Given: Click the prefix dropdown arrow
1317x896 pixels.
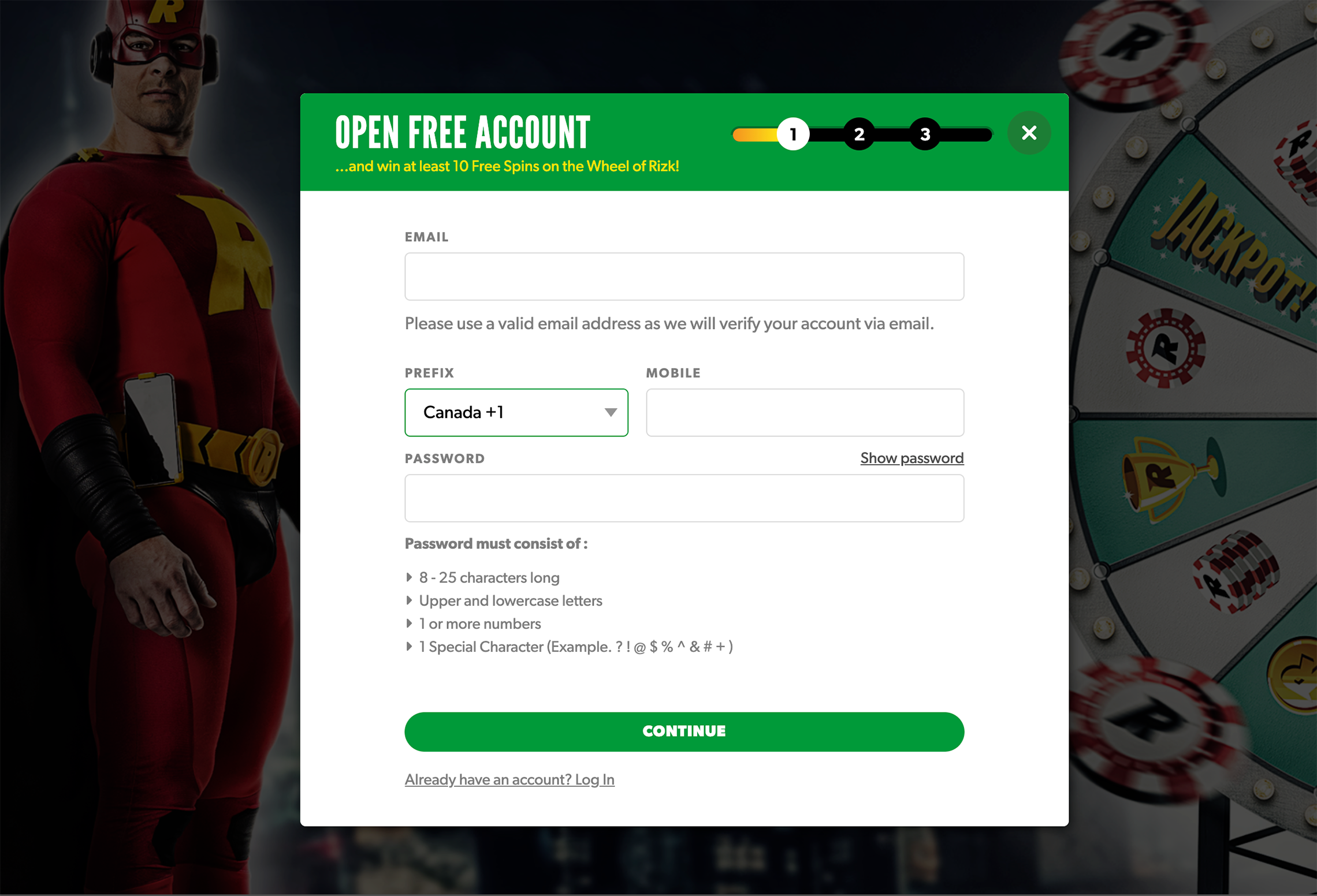Looking at the screenshot, I should (611, 412).
